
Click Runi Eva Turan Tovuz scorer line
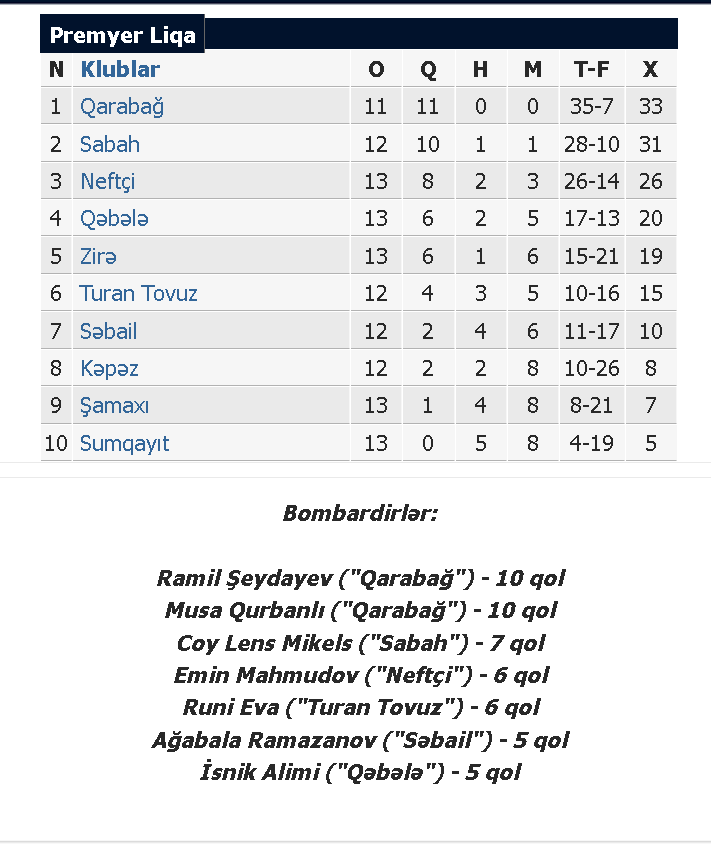361,708
